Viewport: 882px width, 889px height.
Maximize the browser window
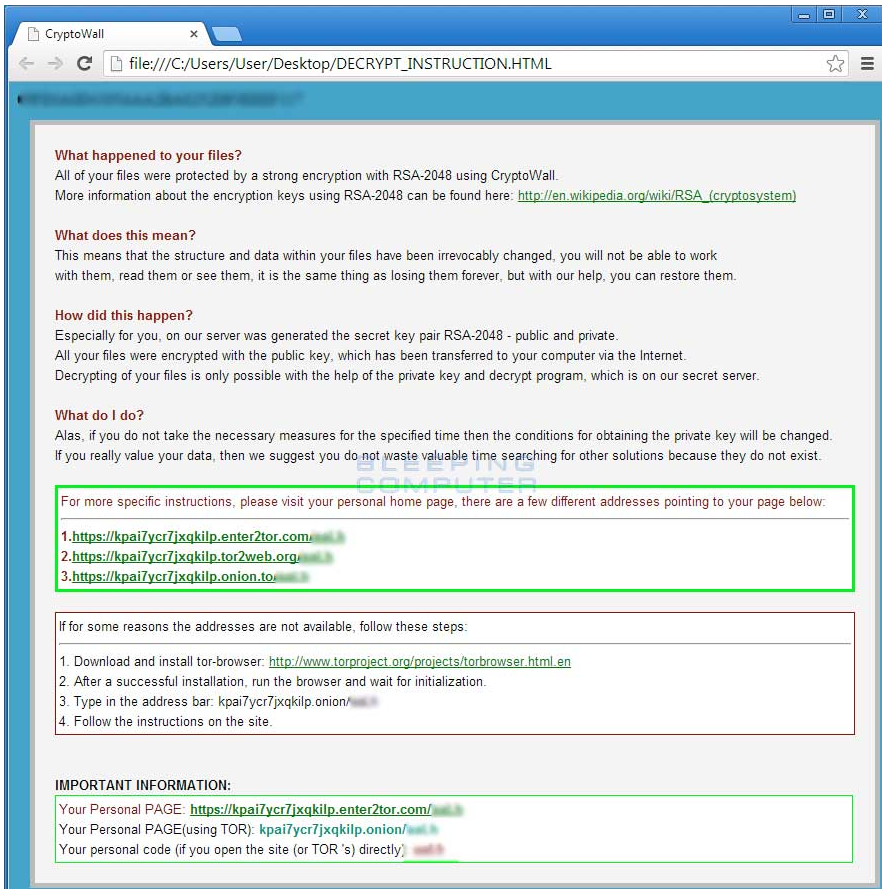(x=829, y=14)
